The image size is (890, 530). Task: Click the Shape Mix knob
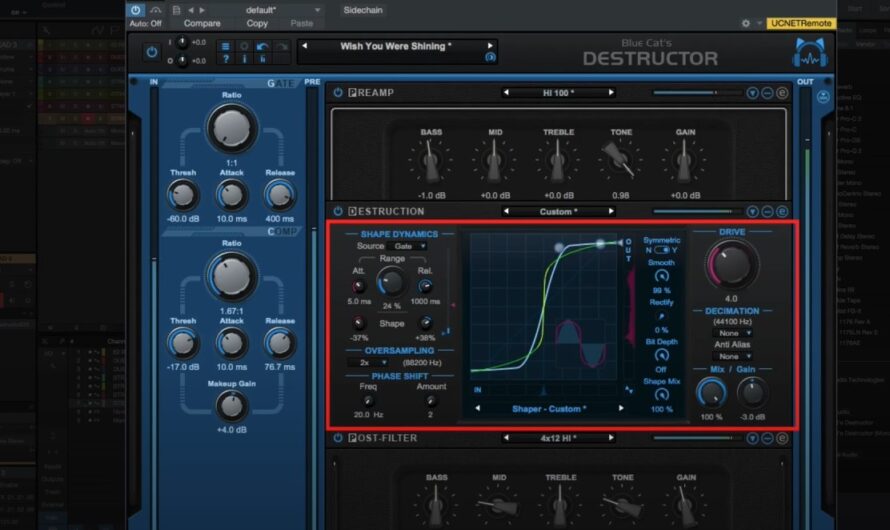661,395
